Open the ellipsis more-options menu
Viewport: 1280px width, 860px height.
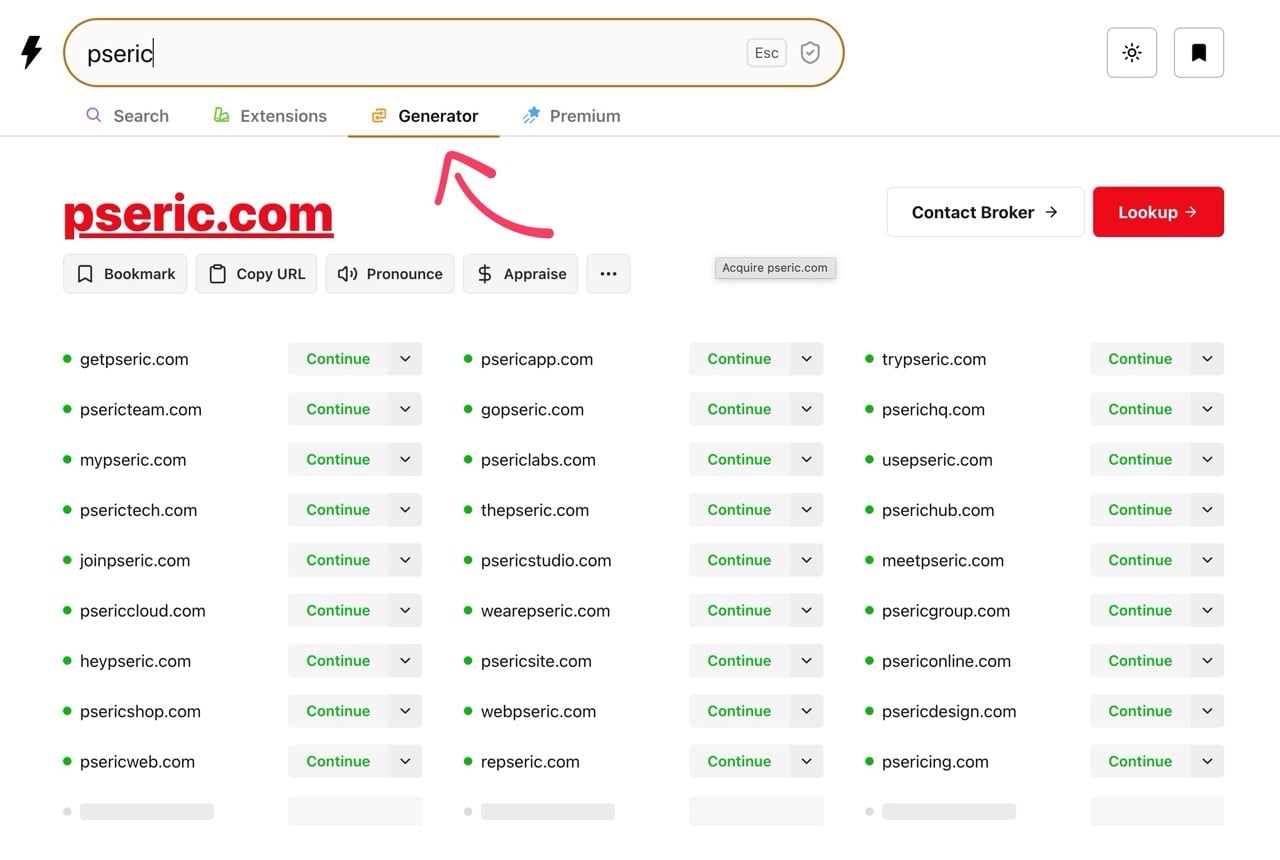608,273
